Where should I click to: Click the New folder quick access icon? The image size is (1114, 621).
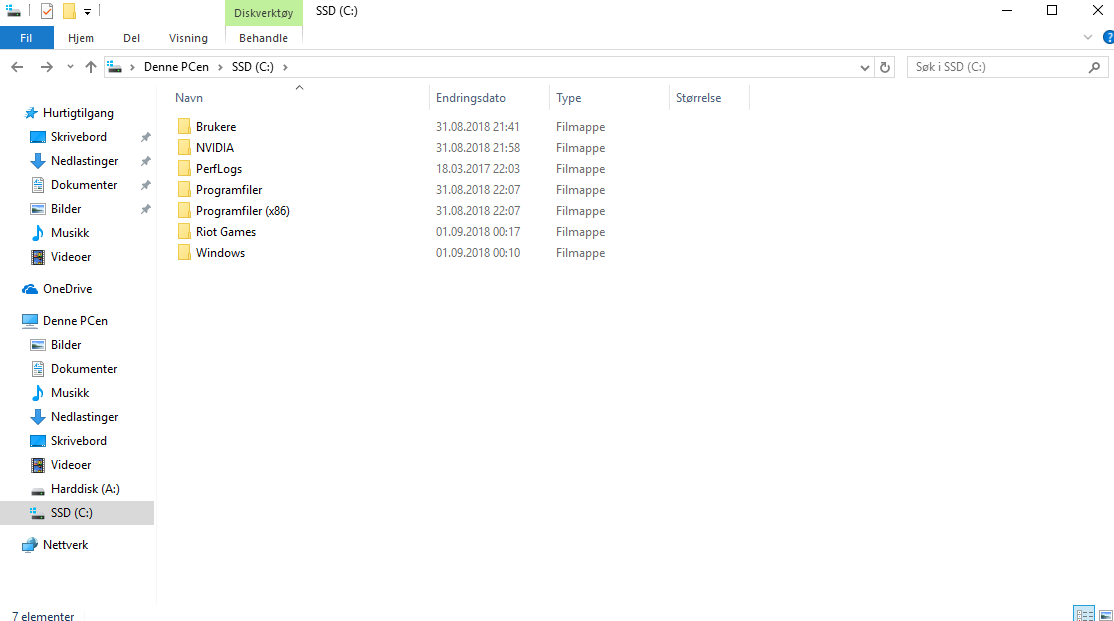point(69,11)
